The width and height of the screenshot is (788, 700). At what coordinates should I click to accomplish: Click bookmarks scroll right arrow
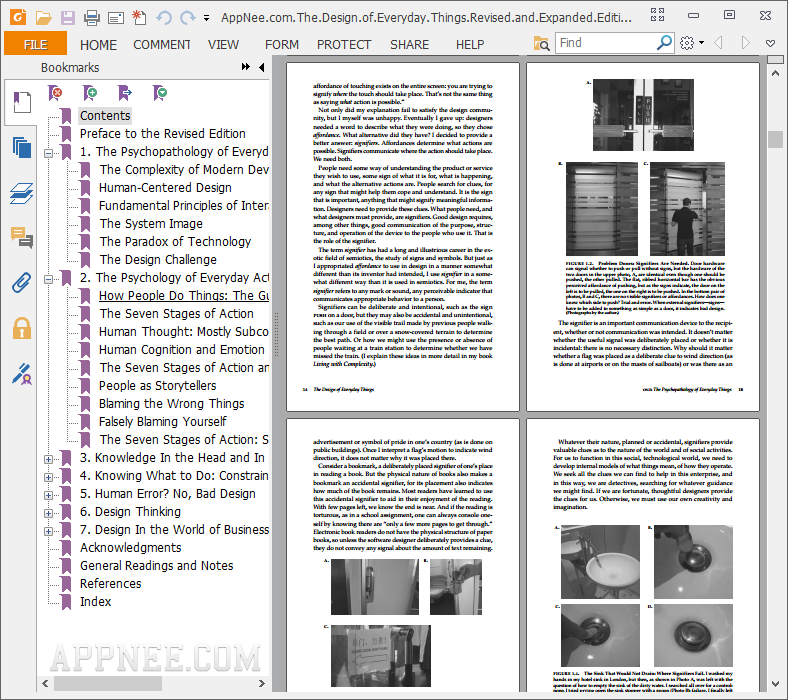point(261,683)
